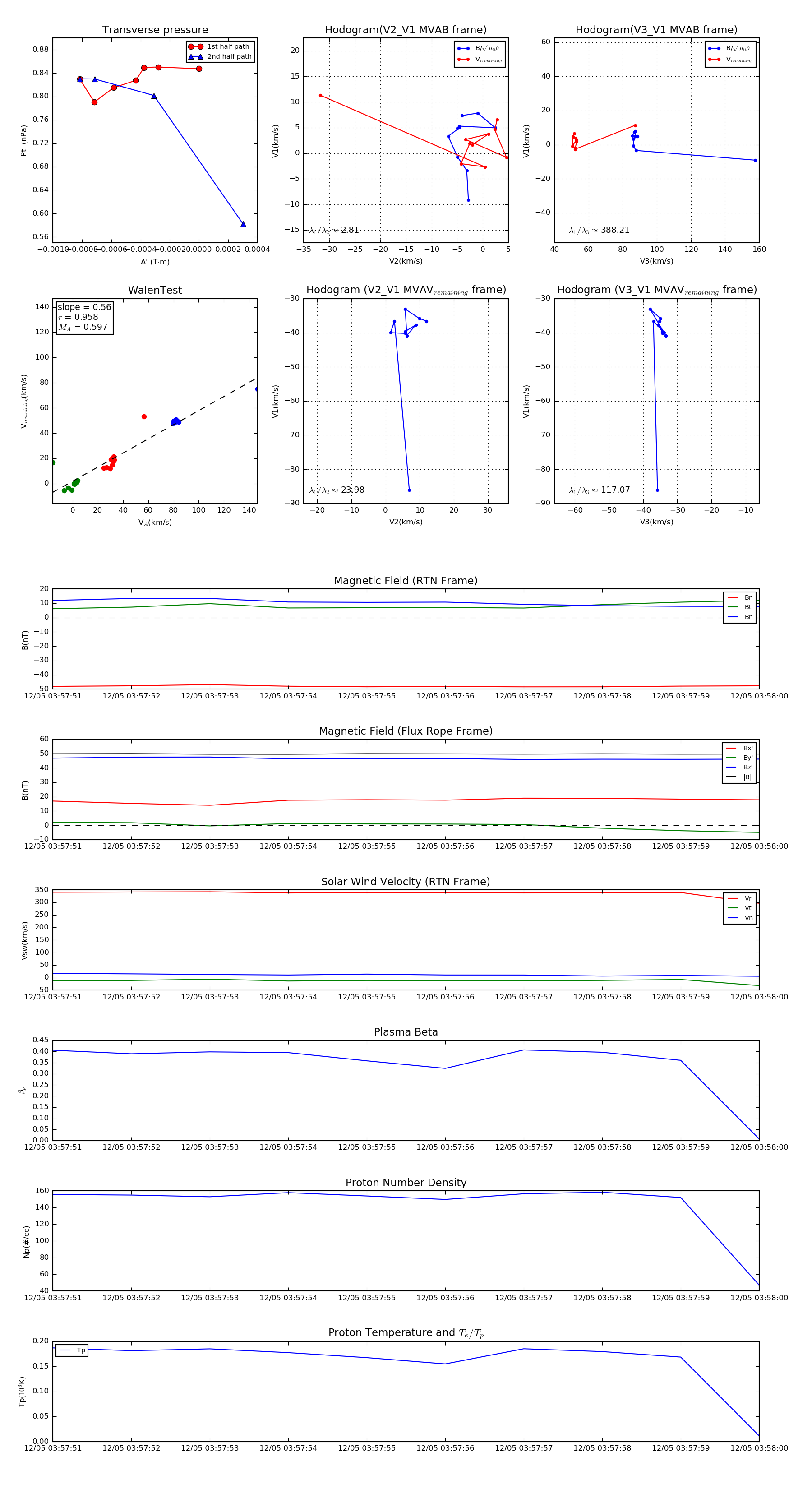Screen dimensions: 812x1489
Task: Click the 'Vt' legend entry
Action: (740, 908)
